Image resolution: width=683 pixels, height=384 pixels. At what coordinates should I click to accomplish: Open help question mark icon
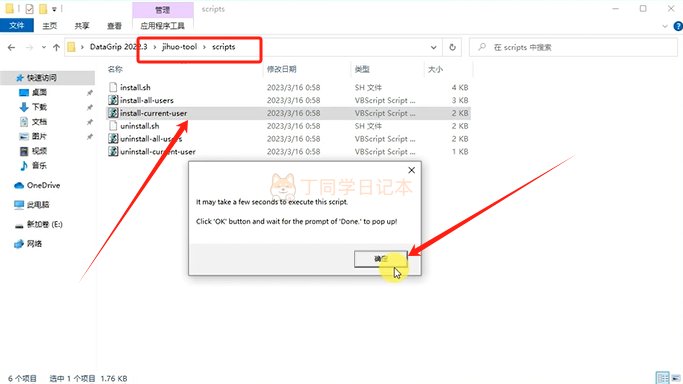tap(678, 26)
